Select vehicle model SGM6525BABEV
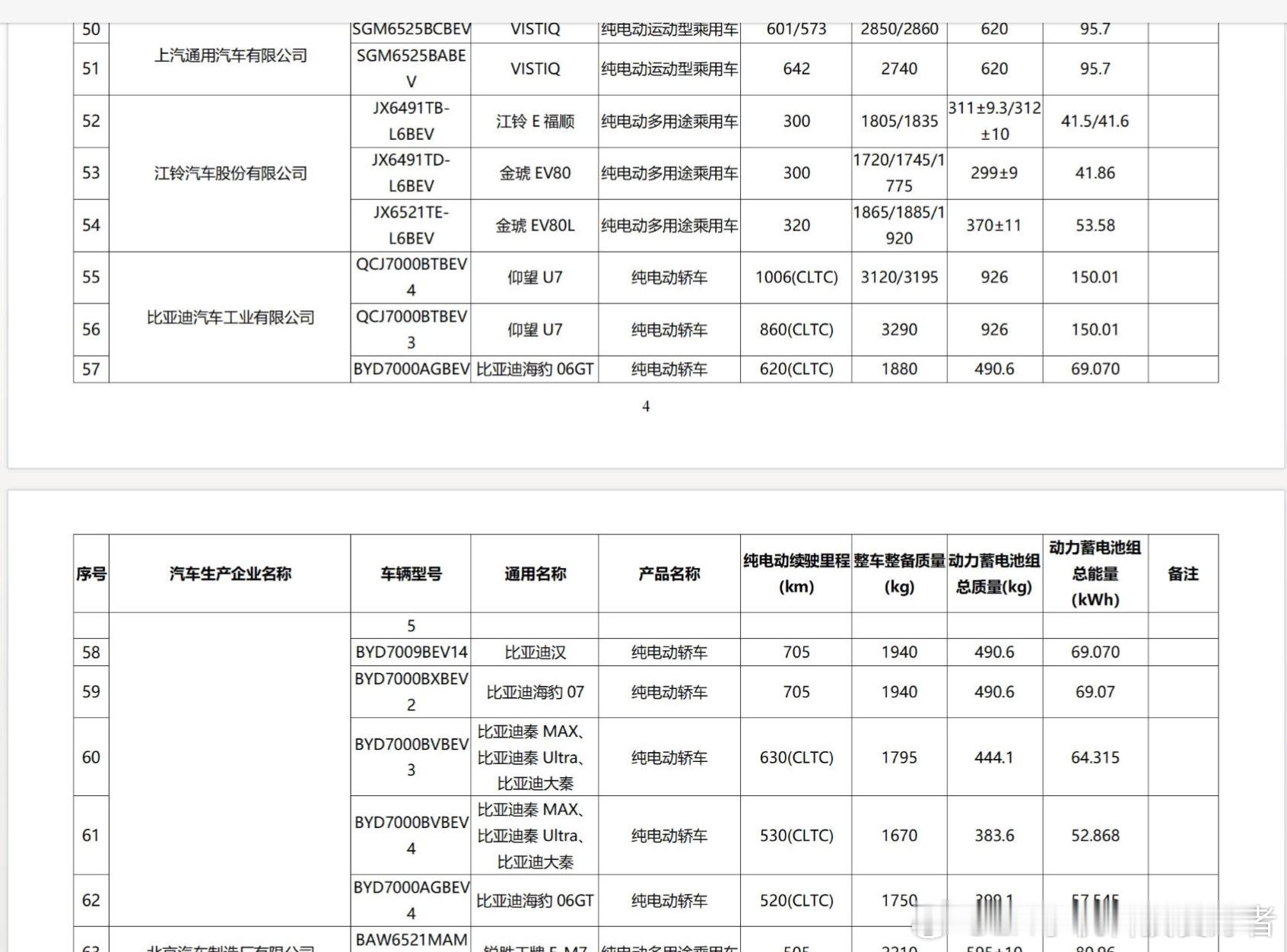The image size is (1287, 952). (x=411, y=68)
